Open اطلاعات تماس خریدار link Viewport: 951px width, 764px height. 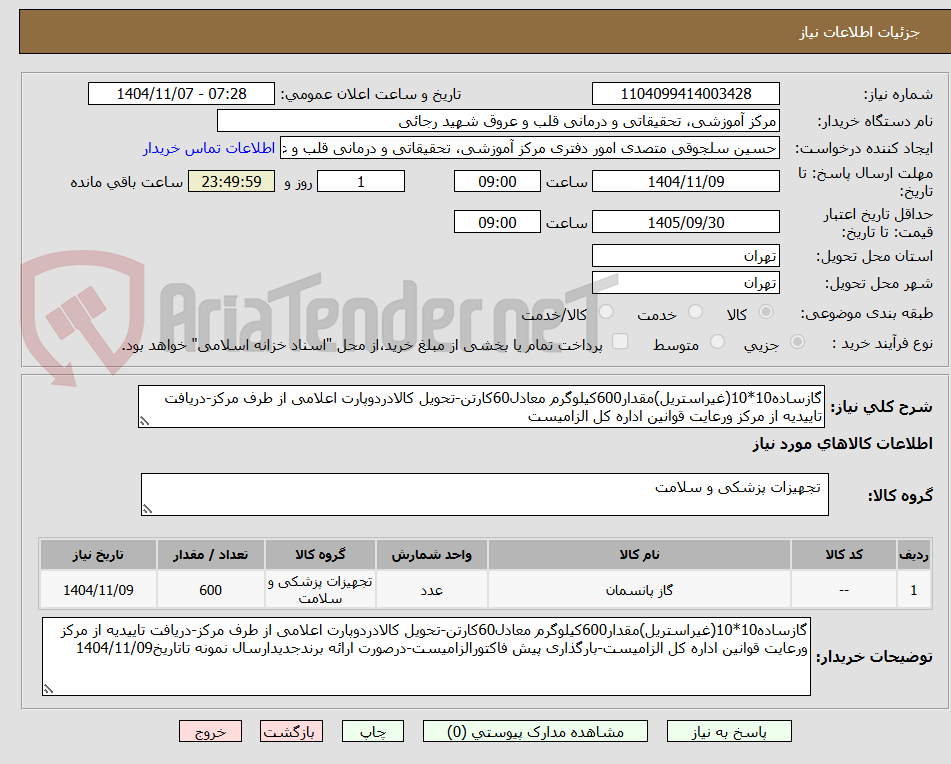[209, 149]
